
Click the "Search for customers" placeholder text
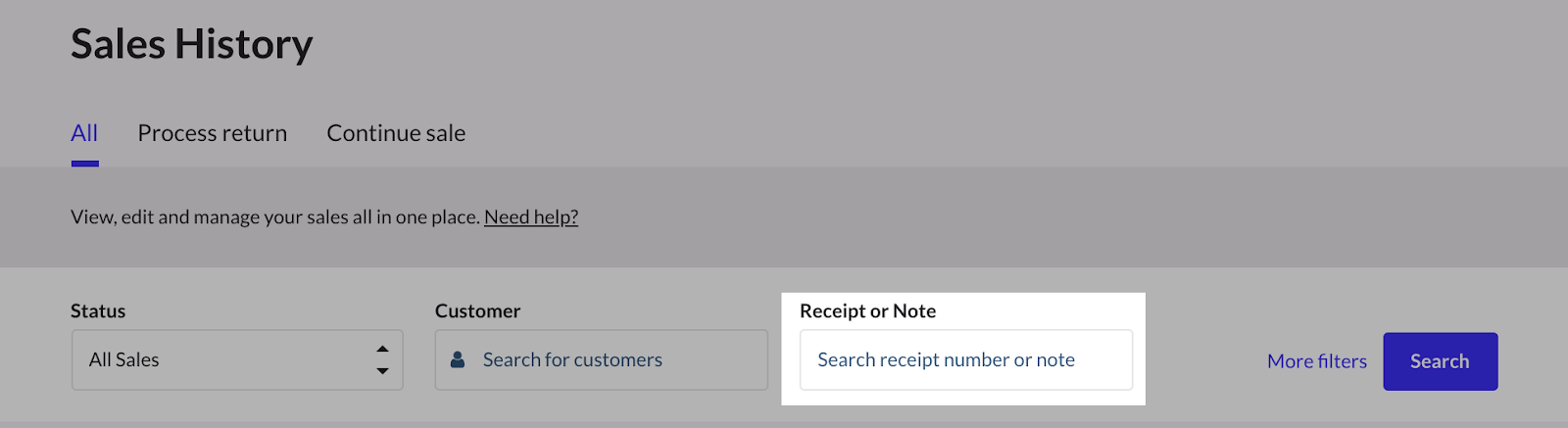coord(572,360)
